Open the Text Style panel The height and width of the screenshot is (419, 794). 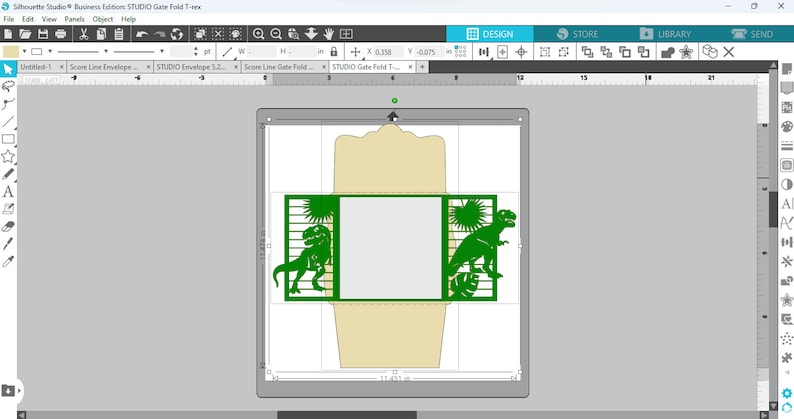coord(786,204)
